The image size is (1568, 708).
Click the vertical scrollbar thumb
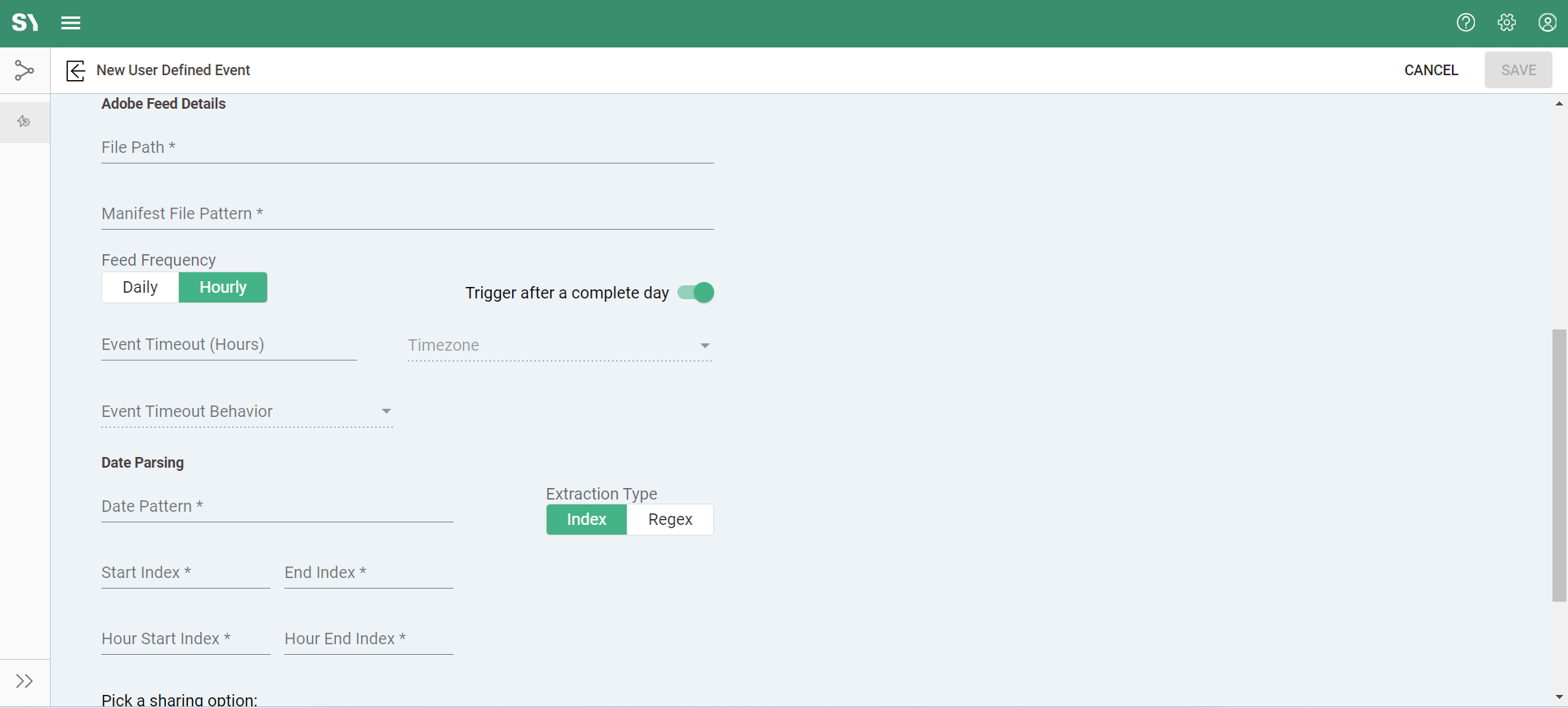point(1559,465)
